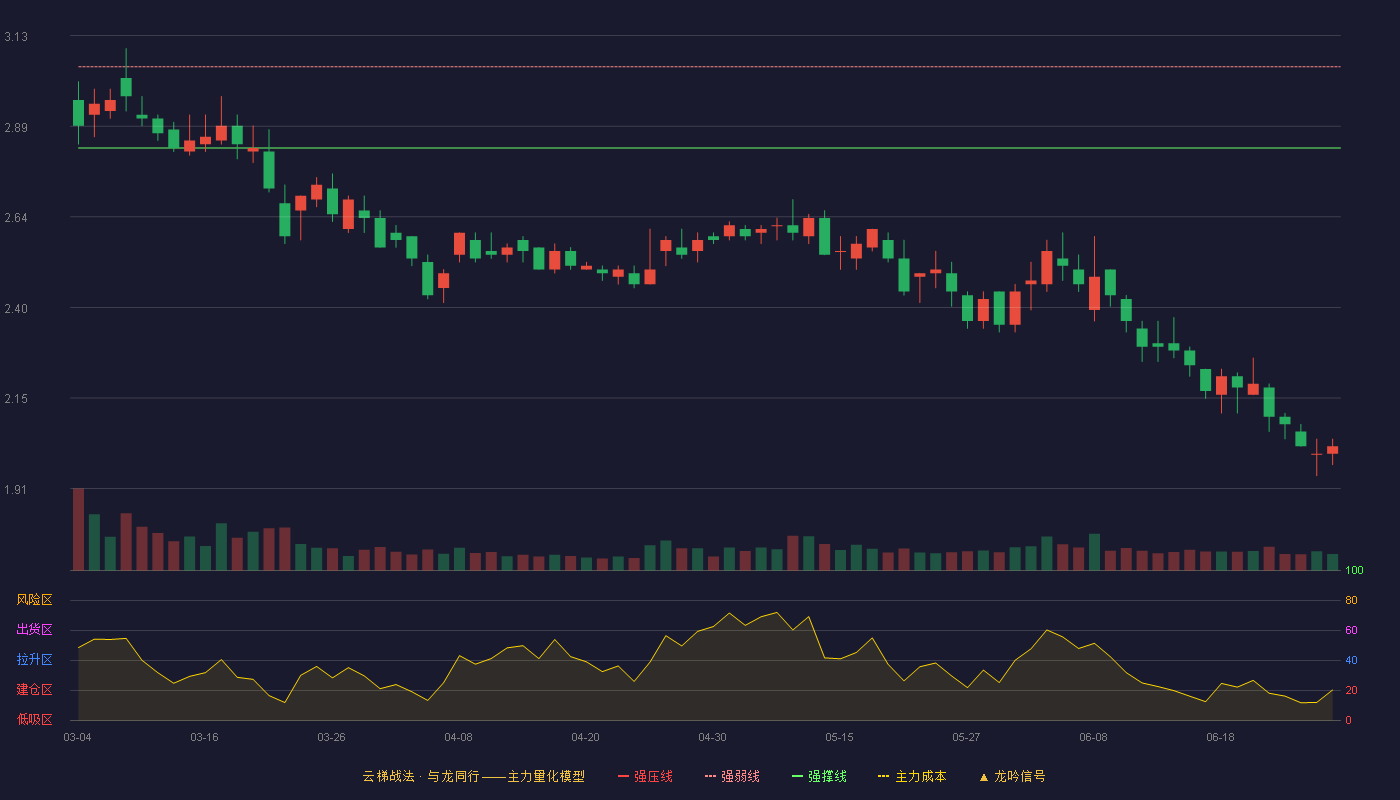Image resolution: width=1400 pixels, height=800 pixels.
Task: Click the blue 40 indicator axis value
Action: click(1351, 660)
